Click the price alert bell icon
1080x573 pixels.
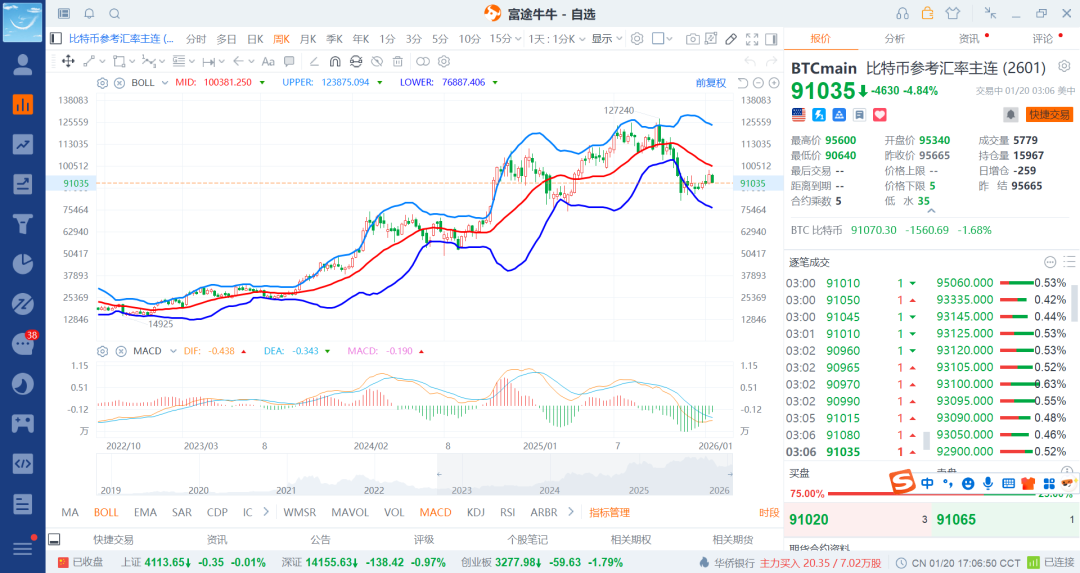[1011, 115]
